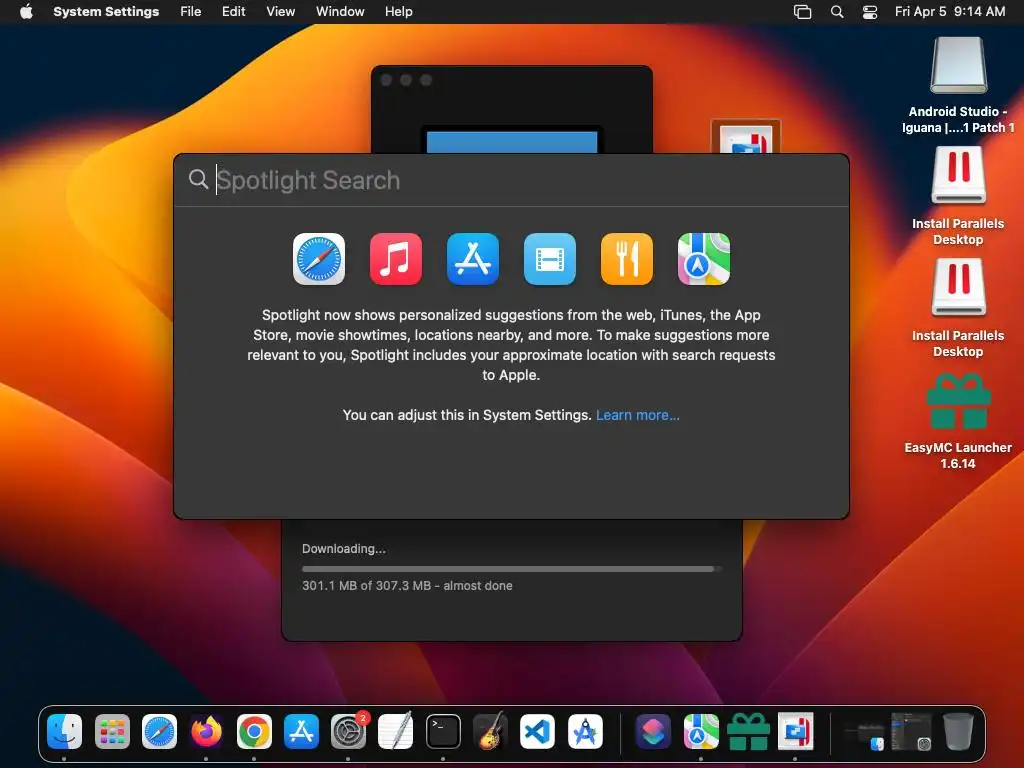Click the green gift EasyMC Dock icon
This screenshot has height=768, width=1024.
748,731
